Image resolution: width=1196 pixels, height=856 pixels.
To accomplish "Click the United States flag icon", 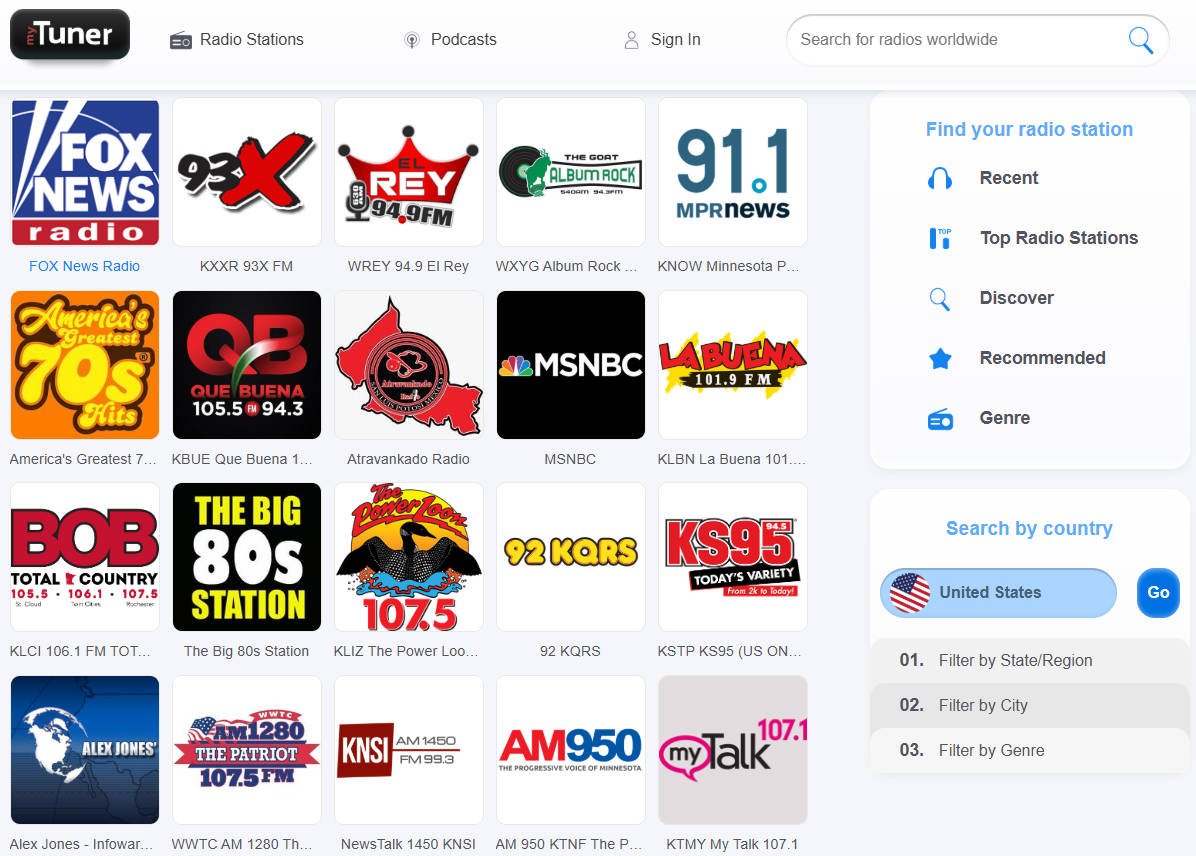I will coord(910,593).
